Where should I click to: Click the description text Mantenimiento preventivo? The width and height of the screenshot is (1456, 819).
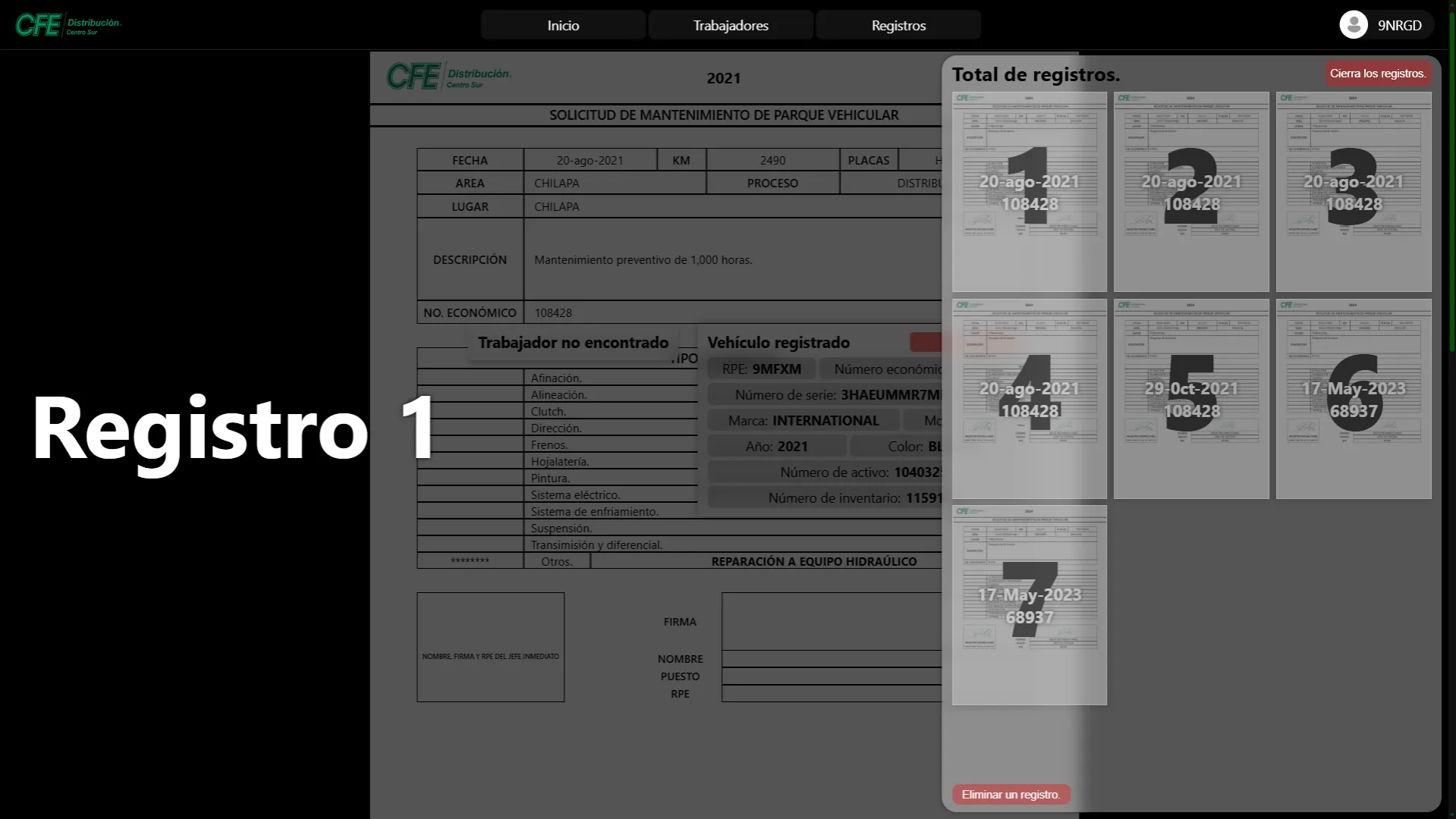coord(643,259)
